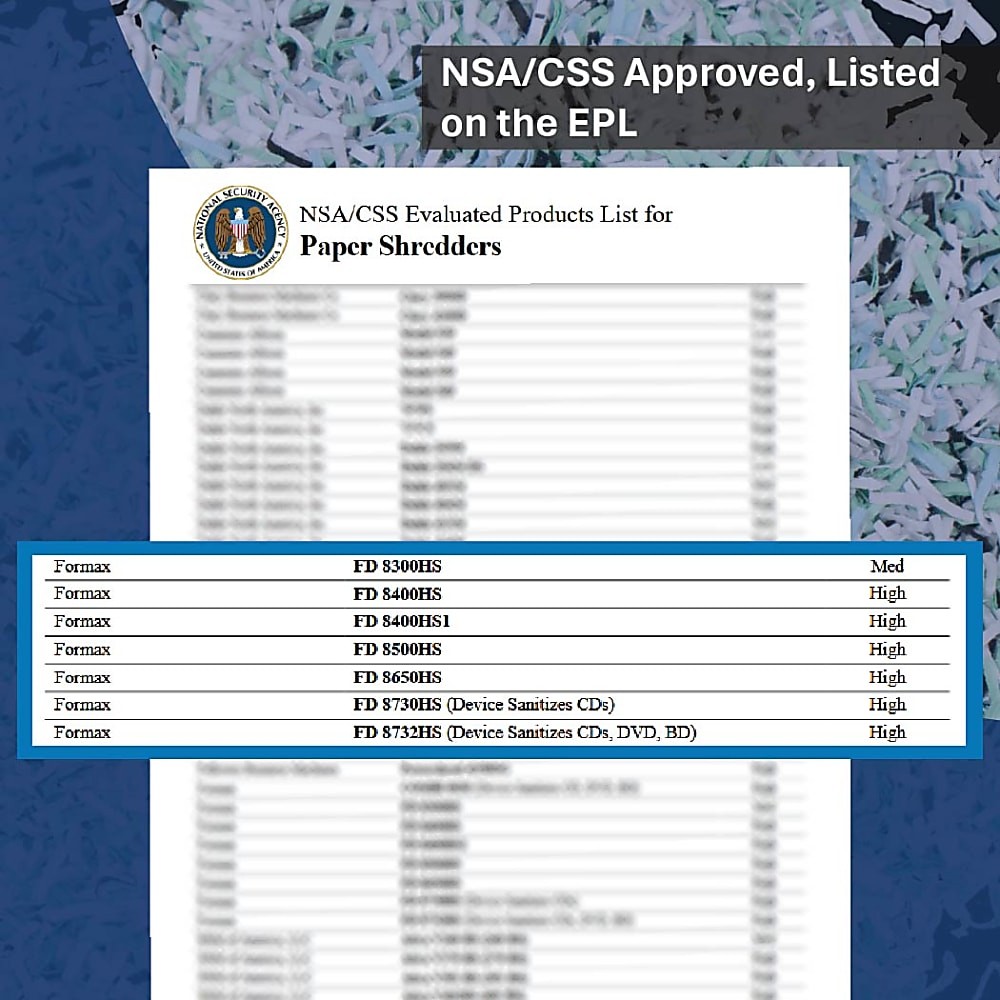Image resolution: width=1000 pixels, height=1000 pixels.
Task: Select "Formax" vendor in the FD 8730HS row
Action: [82, 704]
